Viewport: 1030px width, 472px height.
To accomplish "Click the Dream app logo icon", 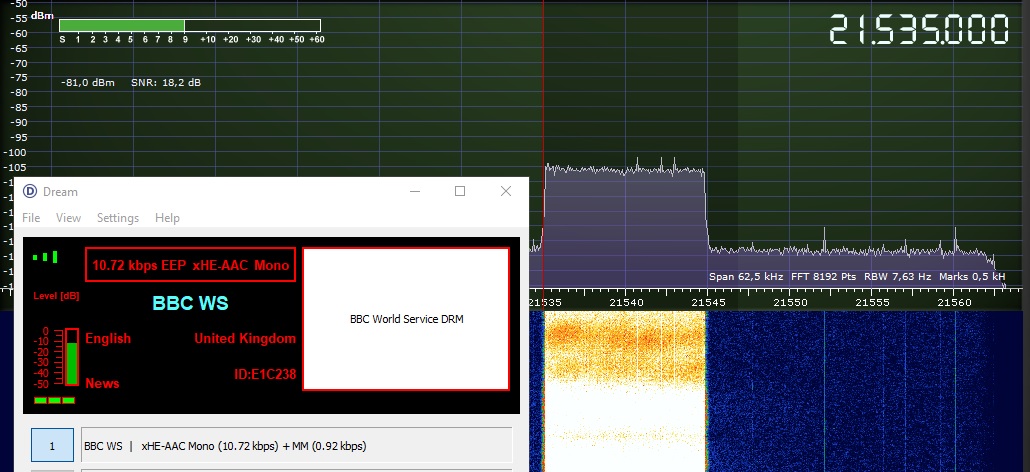I will click(30, 191).
